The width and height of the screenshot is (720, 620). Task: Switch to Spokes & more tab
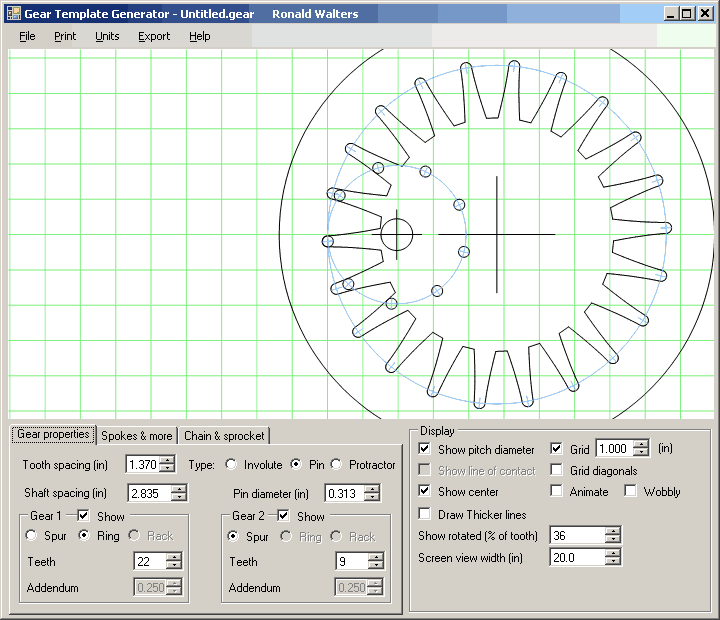tap(137, 436)
